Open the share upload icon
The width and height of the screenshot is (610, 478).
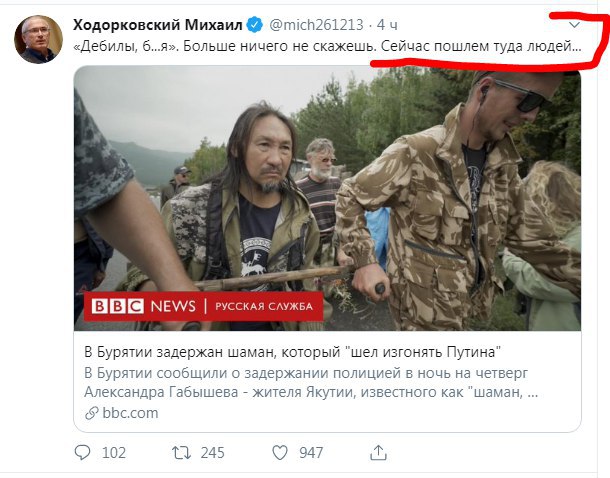(378, 452)
